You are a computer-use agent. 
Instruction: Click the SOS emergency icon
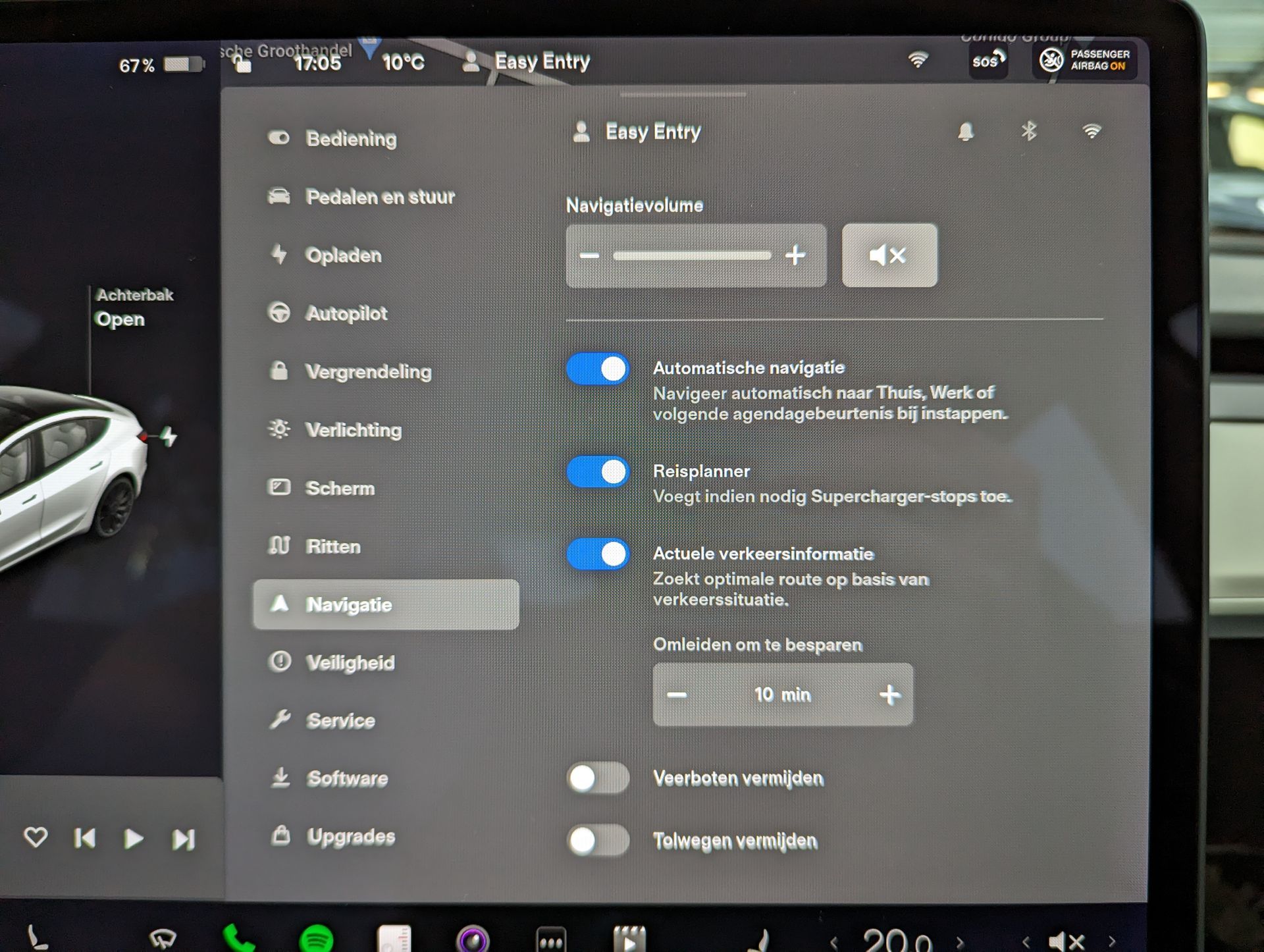point(987,62)
